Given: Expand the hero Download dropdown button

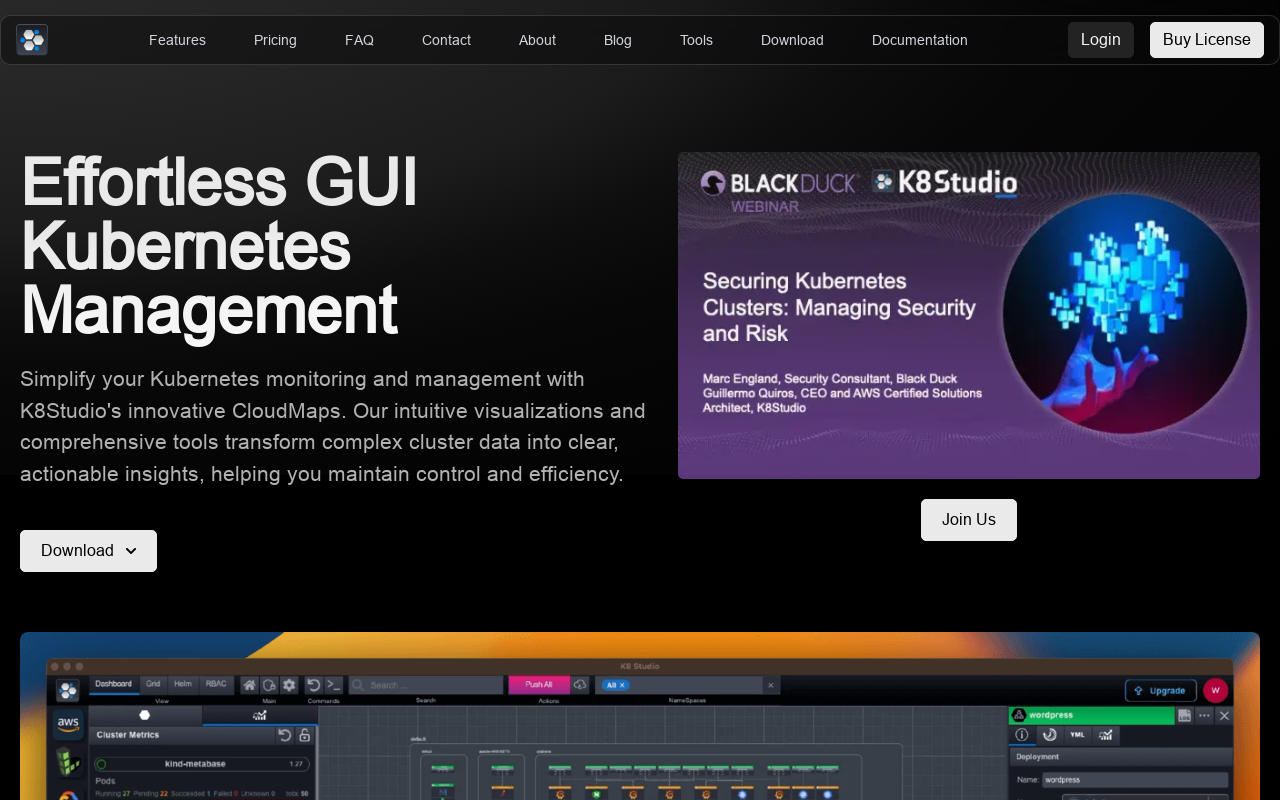Looking at the screenshot, I should click(88, 551).
